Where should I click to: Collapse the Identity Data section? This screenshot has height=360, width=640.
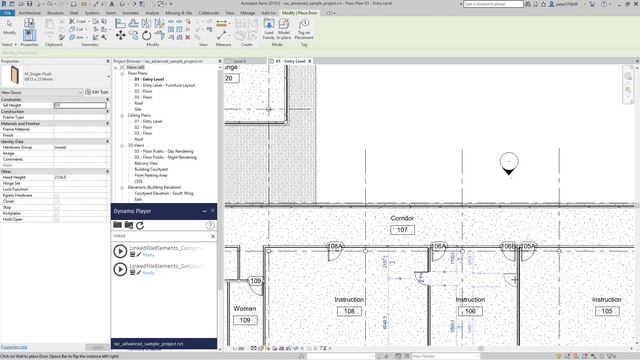click(x=108, y=141)
